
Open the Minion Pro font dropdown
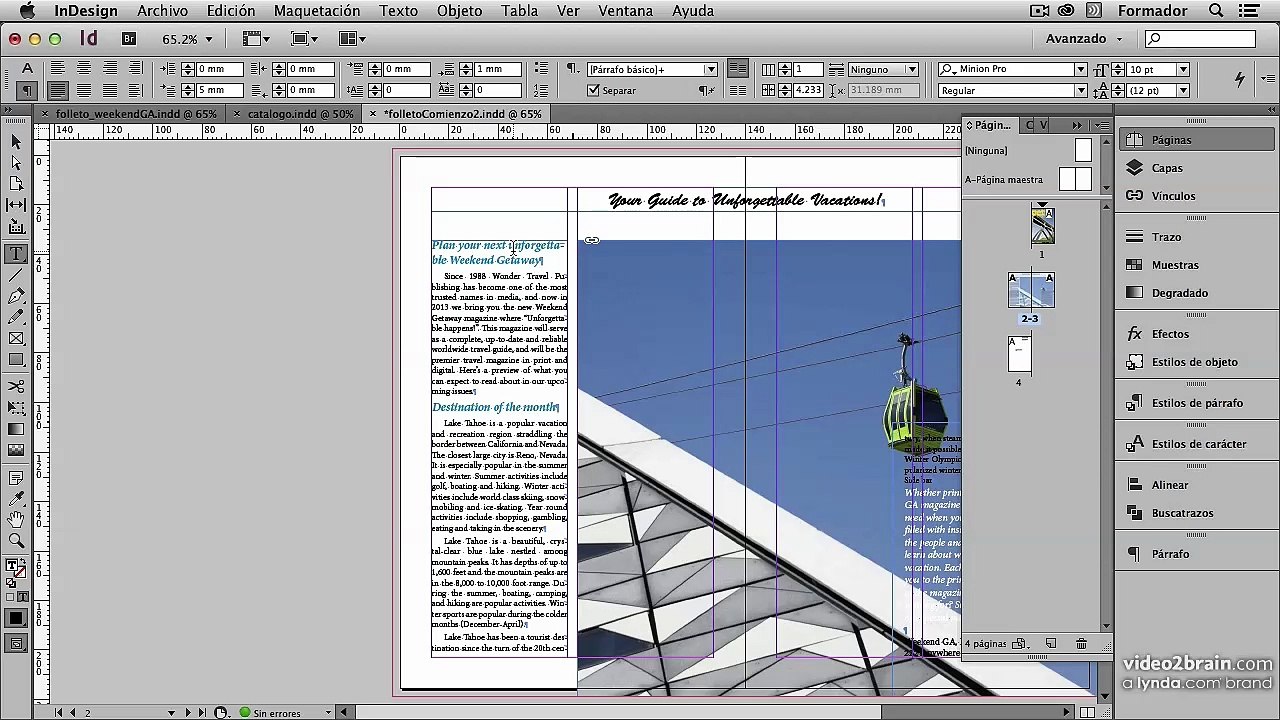coord(1080,70)
